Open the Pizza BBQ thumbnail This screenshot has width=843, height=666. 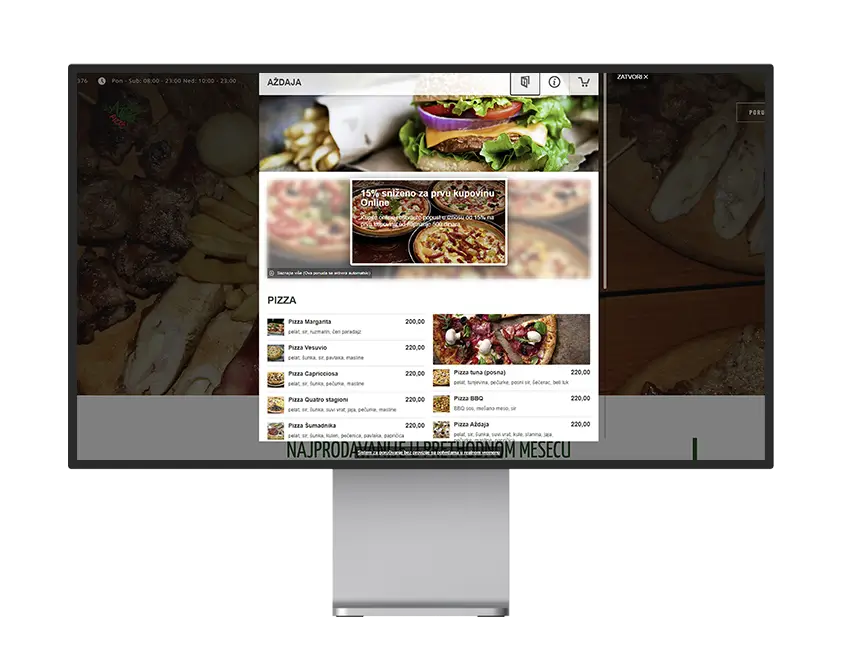tap(441, 403)
